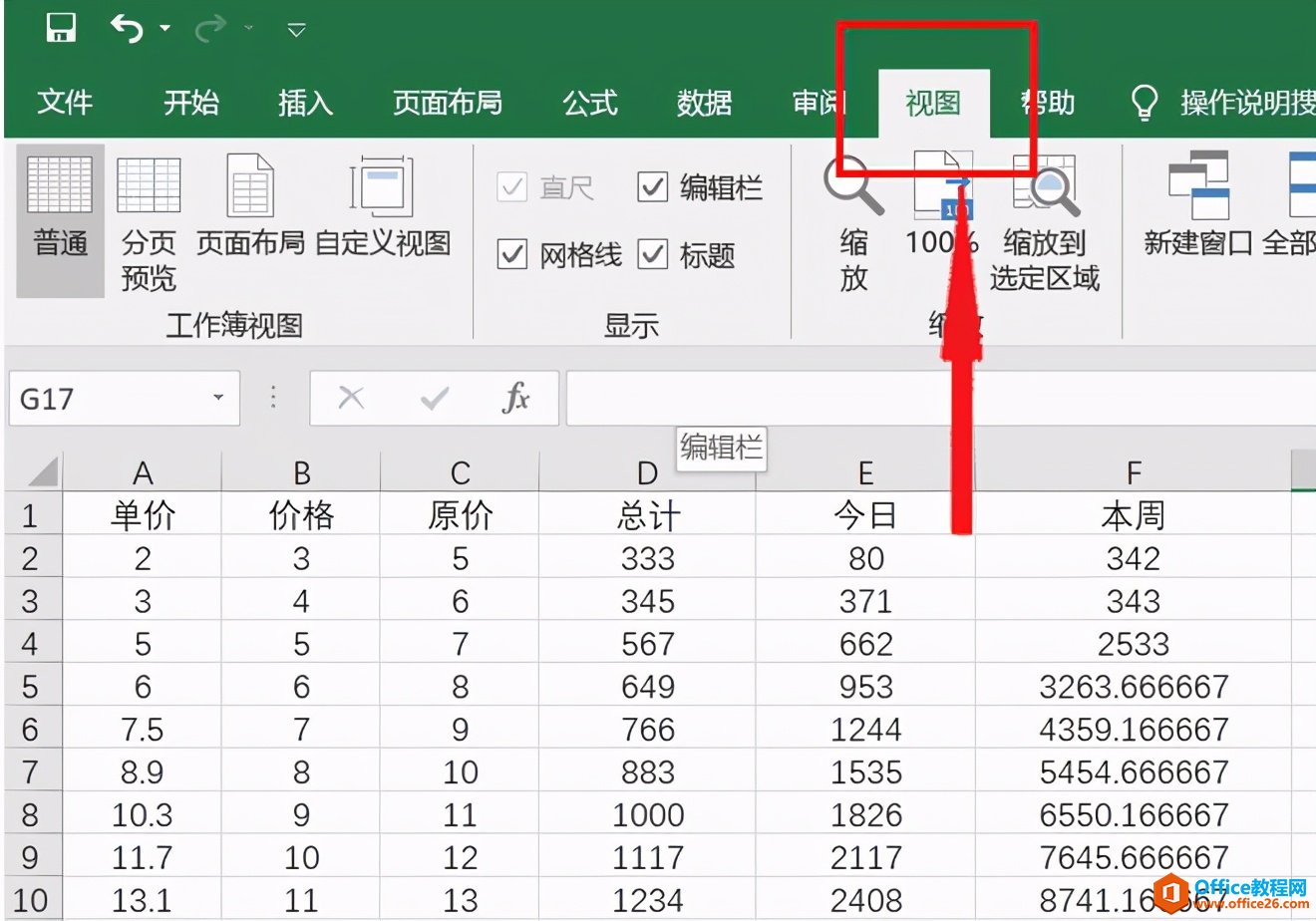Select column C header
The image size is (1316, 921).
[460, 472]
